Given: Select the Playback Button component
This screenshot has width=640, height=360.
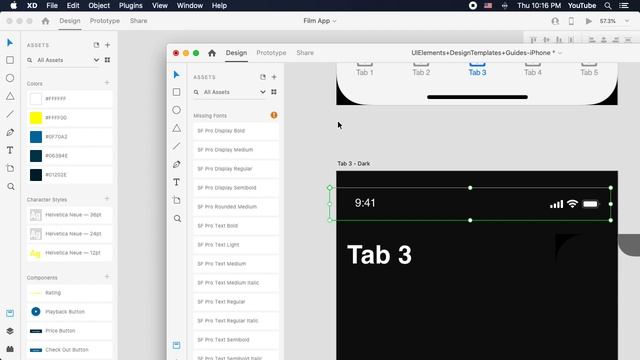Looking at the screenshot, I should coord(69,312).
